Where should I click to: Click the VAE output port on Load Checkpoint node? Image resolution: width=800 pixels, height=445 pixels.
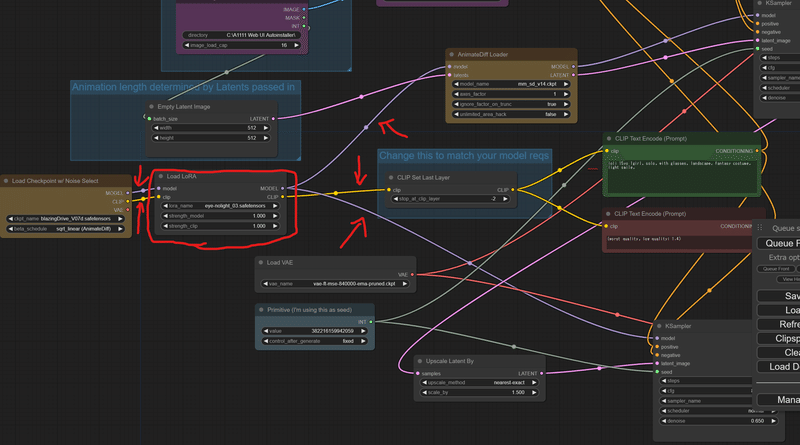coord(128,210)
